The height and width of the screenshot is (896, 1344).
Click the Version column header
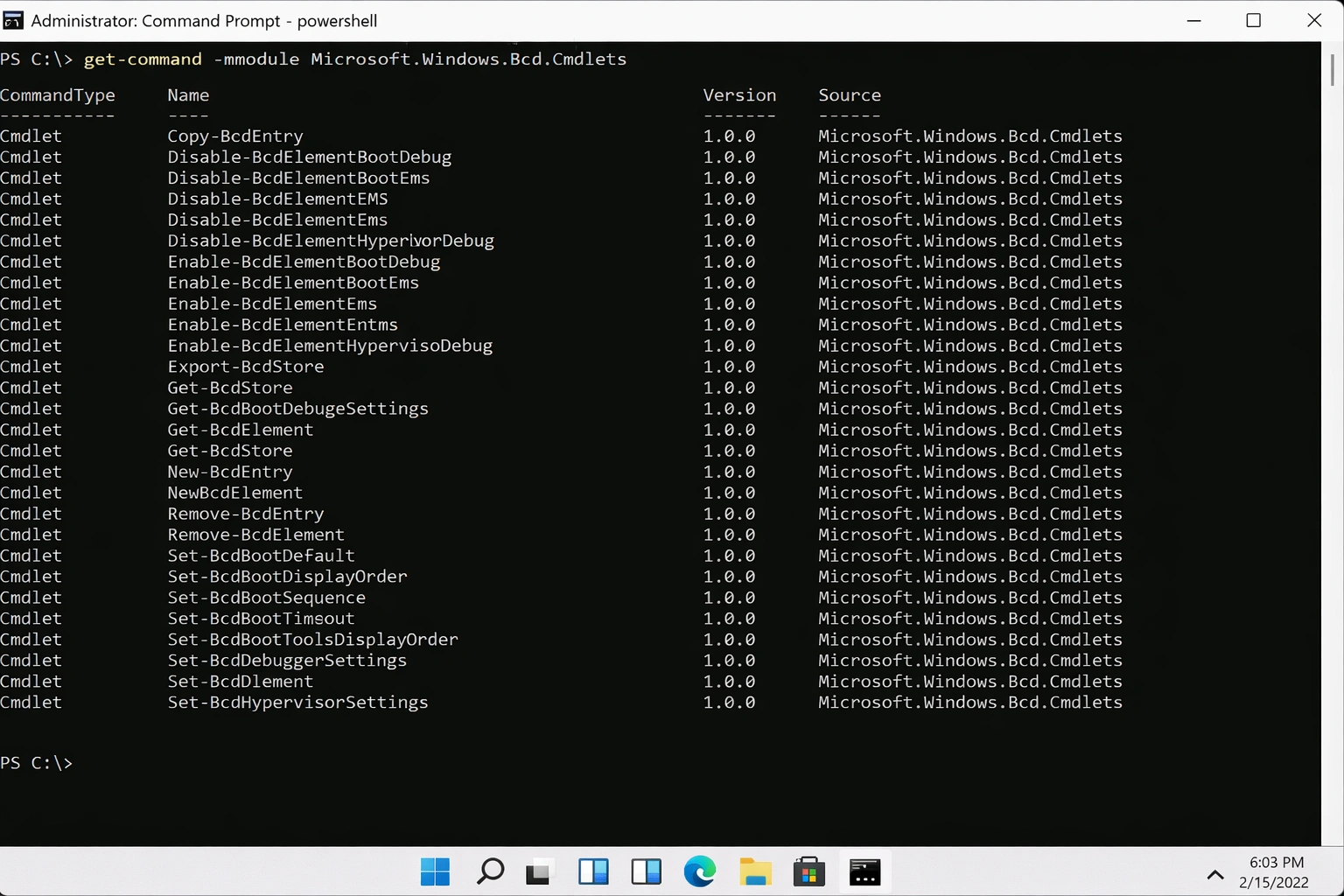click(739, 94)
